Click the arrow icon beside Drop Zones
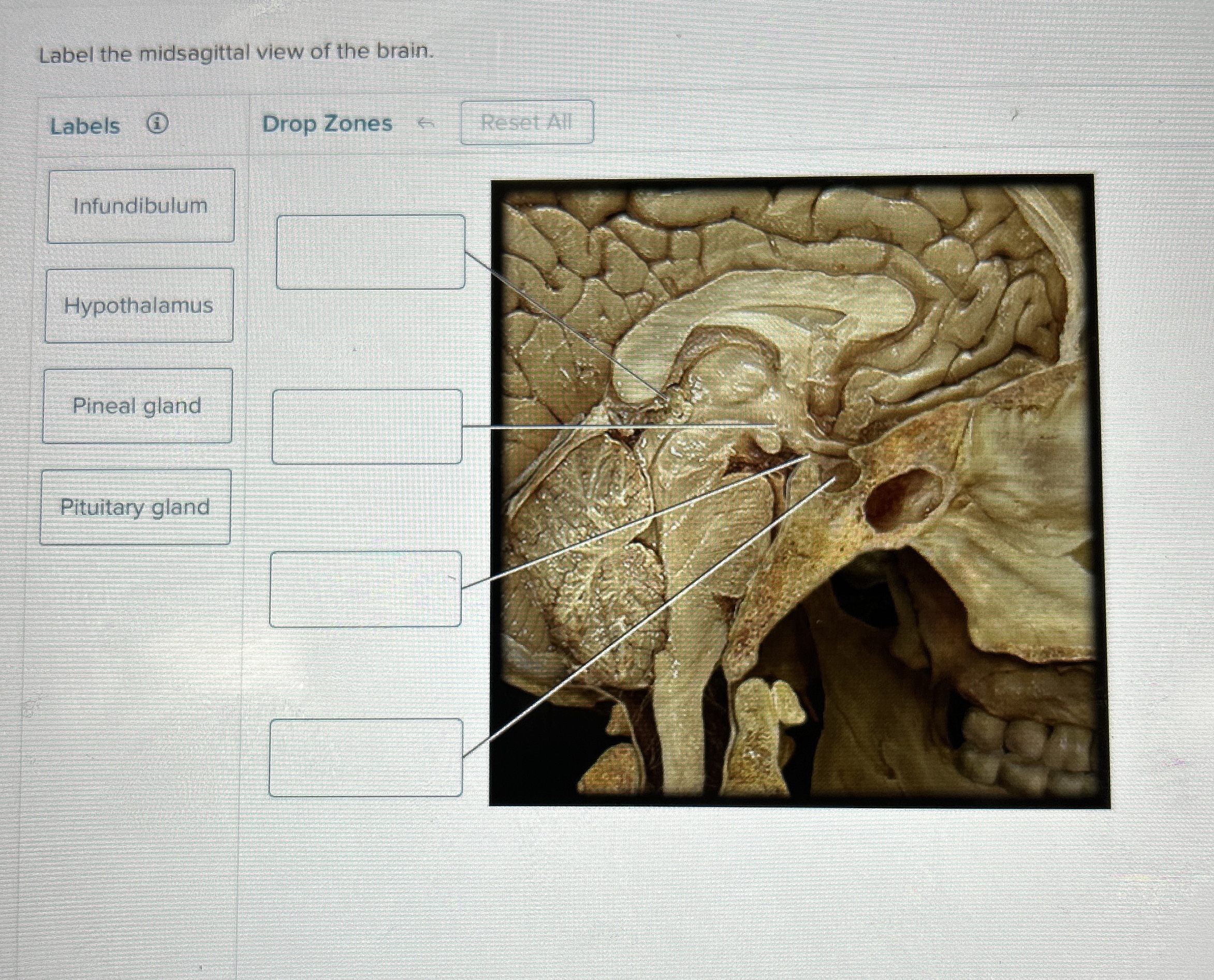This screenshot has width=1214, height=980. click(x=426, y=123)
